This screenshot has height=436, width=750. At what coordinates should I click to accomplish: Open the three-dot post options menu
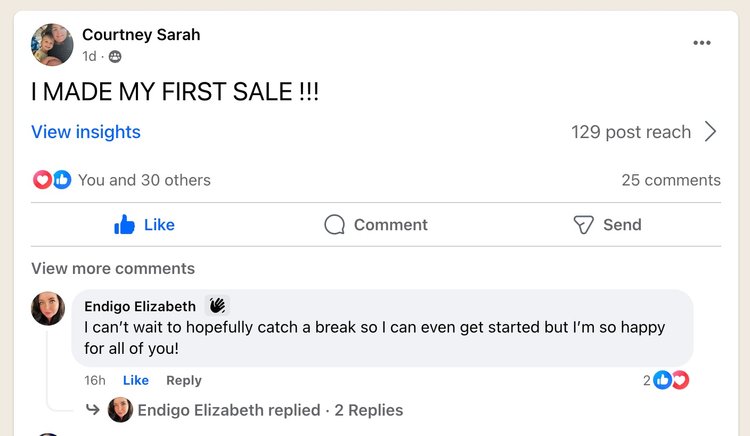point(702,43)
